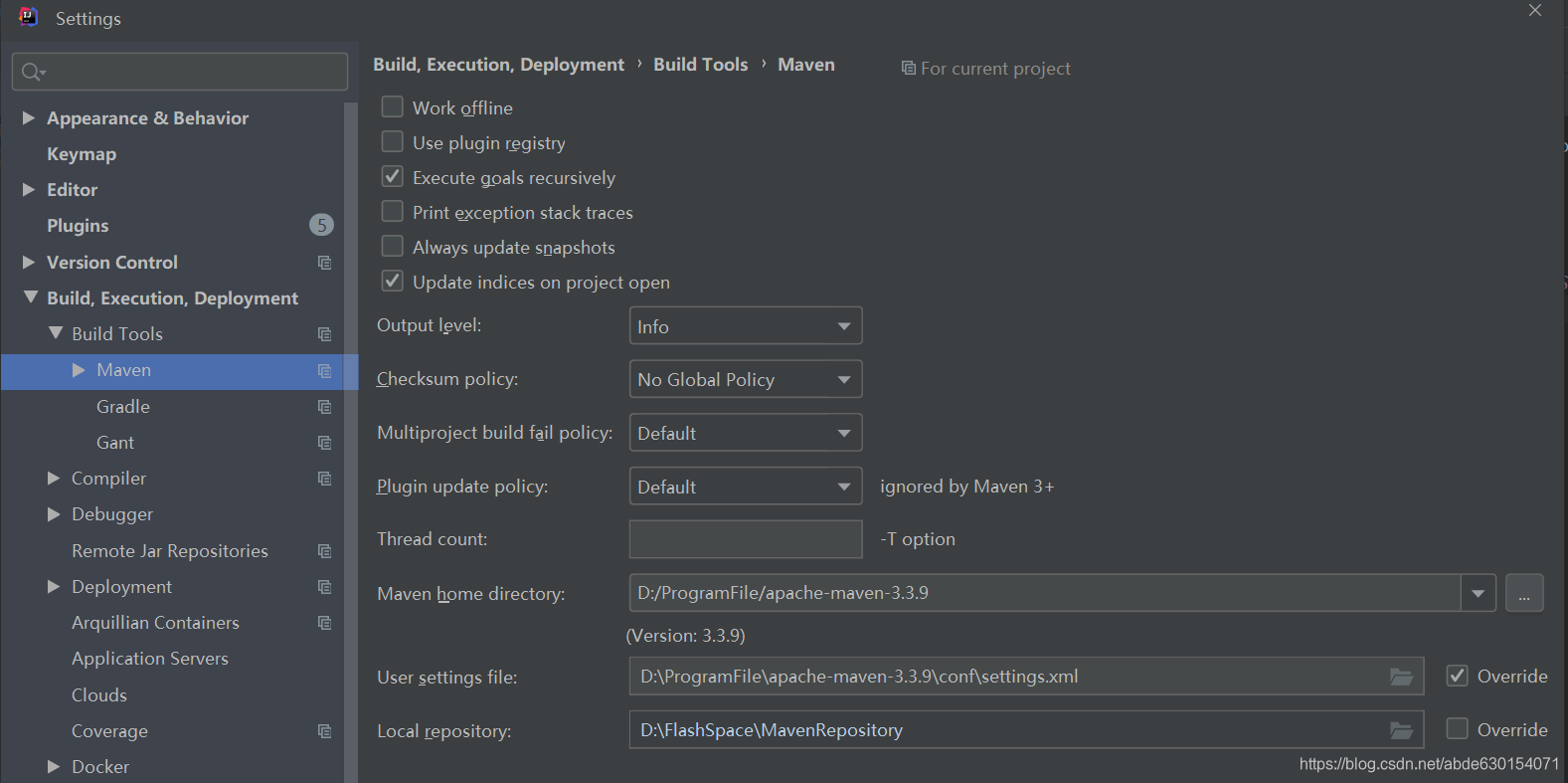Browse folder for User settings file

[1401, 677]
